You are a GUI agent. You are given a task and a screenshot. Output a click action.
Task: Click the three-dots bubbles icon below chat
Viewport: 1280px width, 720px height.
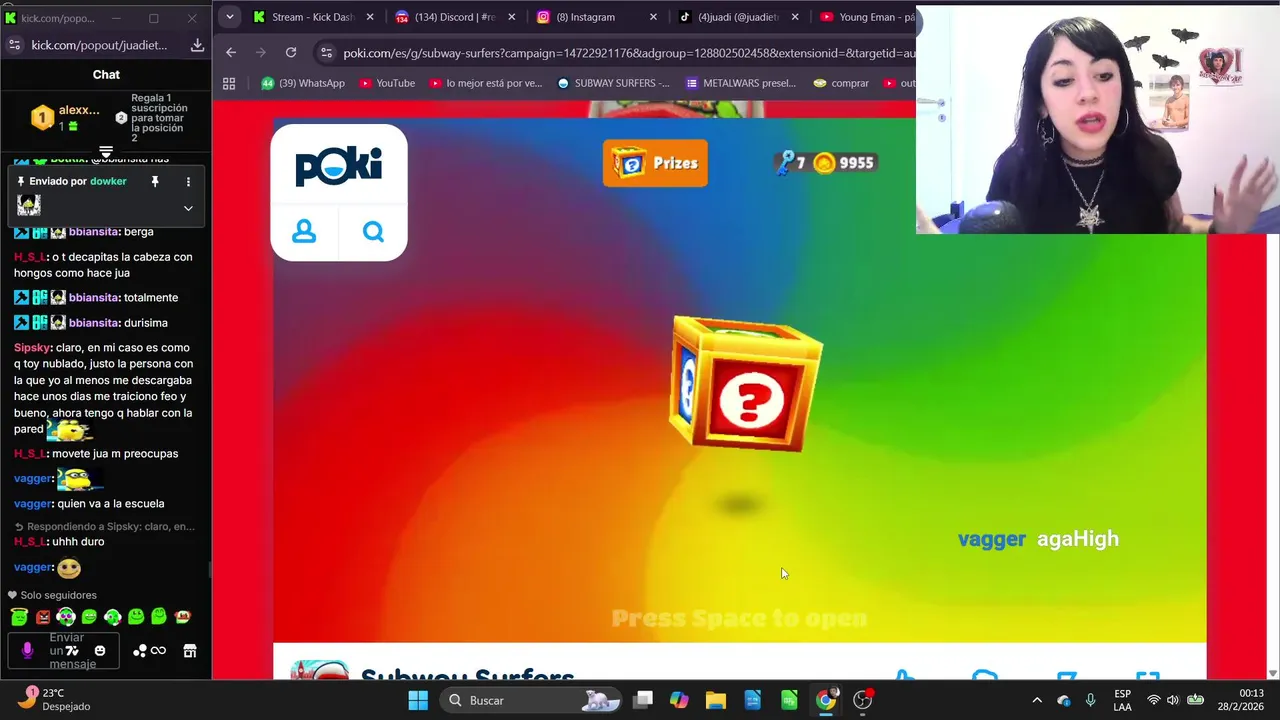(139, 651)
